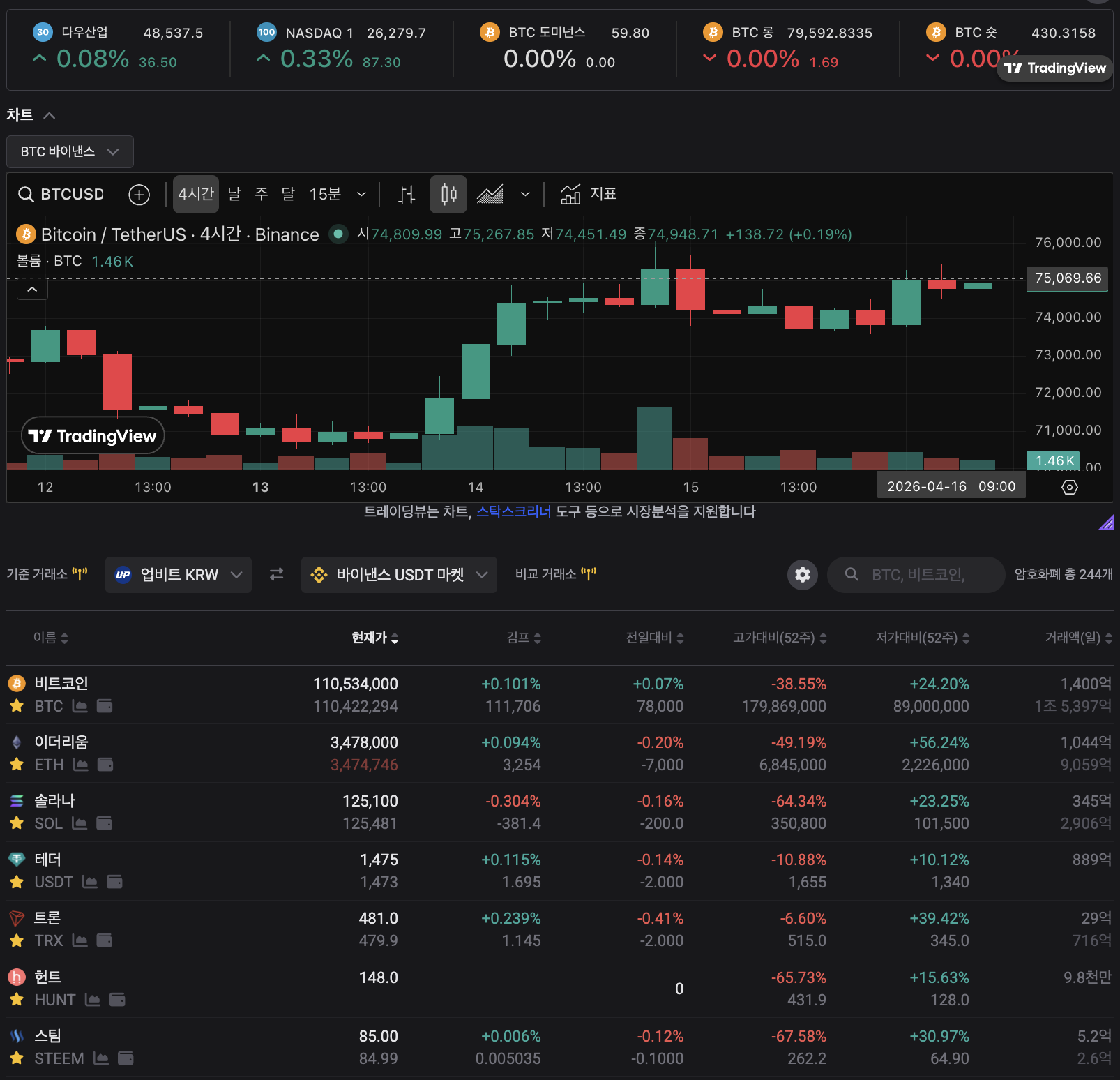
Task: Sort table by 고가대비(52주) column
Action: click(780, 638)
